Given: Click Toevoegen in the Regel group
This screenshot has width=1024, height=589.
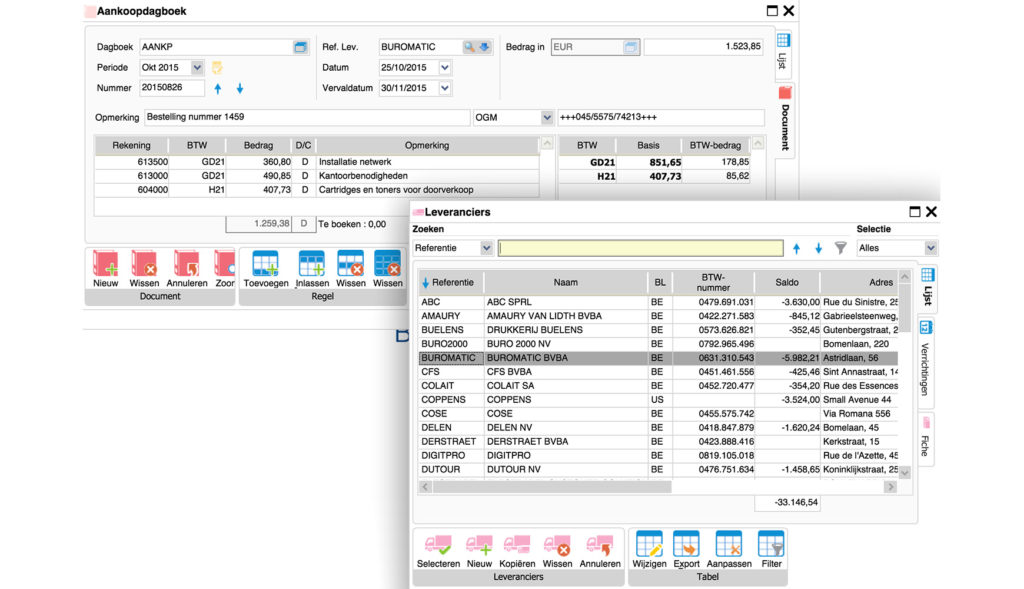Looking at the screenshot, I should tap(266, 268).
